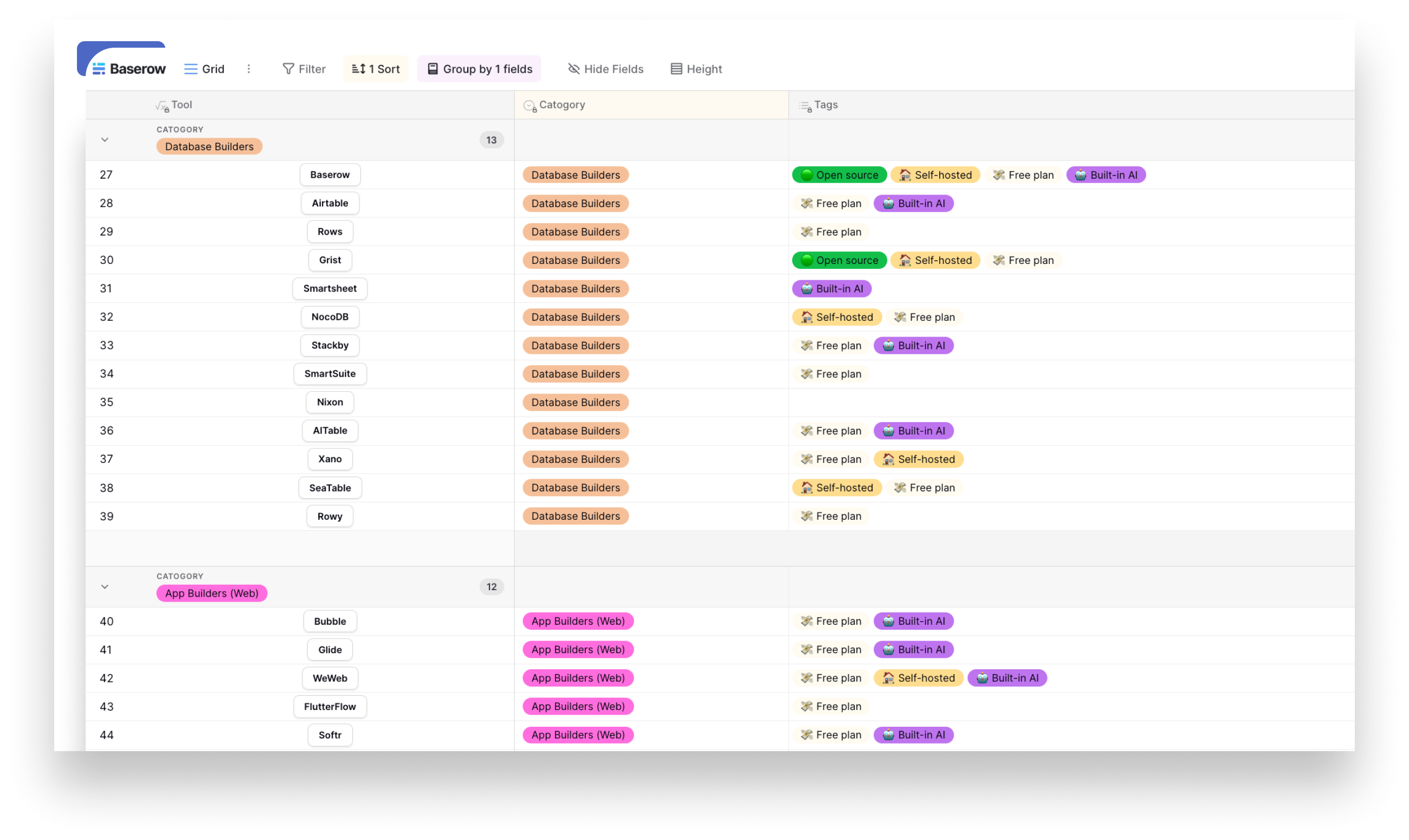Select the Rowy tool cell

[x=330, y=516]
